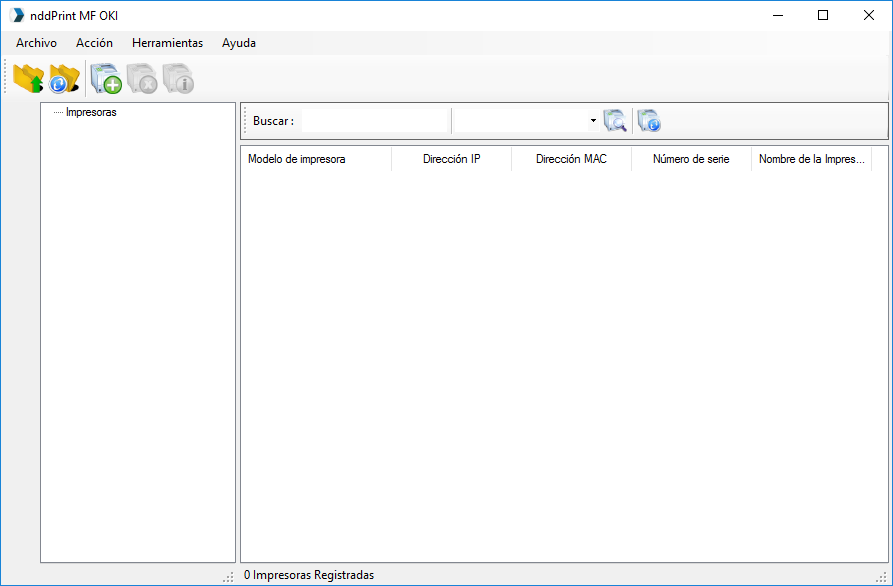Click the 'Buscar :' label

(x=273, y=121)
